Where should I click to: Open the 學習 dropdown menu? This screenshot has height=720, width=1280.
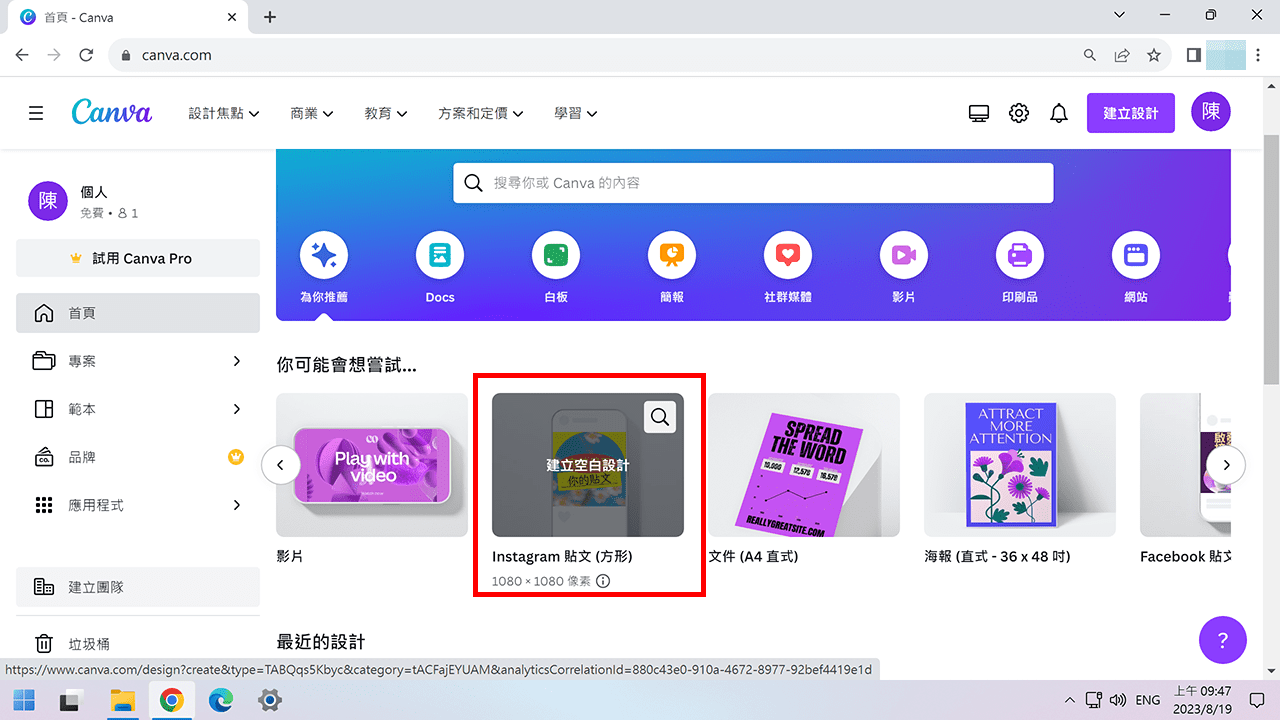click(575, 113)
